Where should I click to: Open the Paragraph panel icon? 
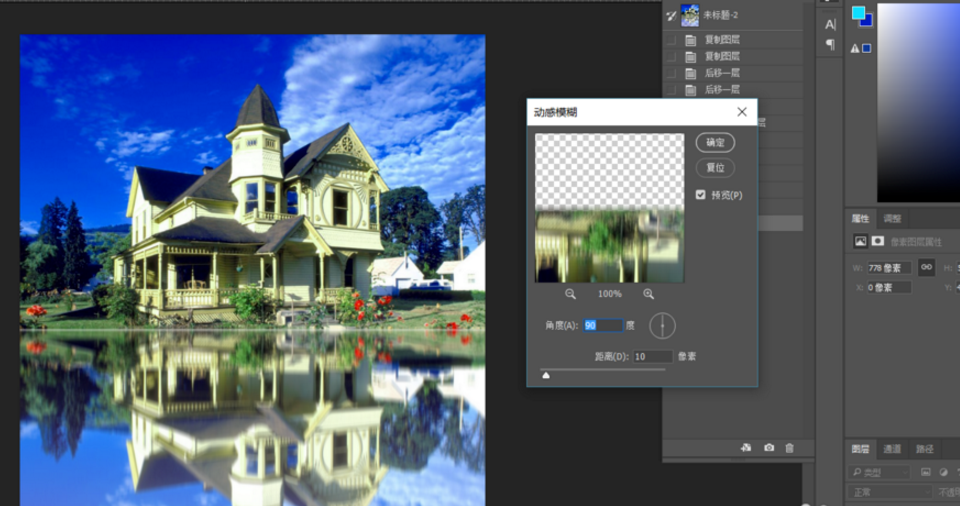point(830,45)
